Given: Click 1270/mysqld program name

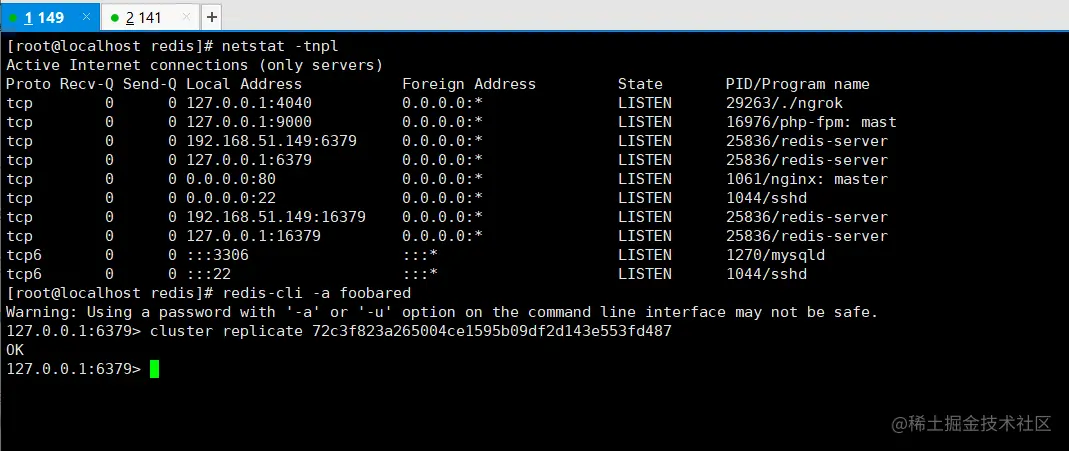Looking at the screenshot, I should tap(775, 255).
